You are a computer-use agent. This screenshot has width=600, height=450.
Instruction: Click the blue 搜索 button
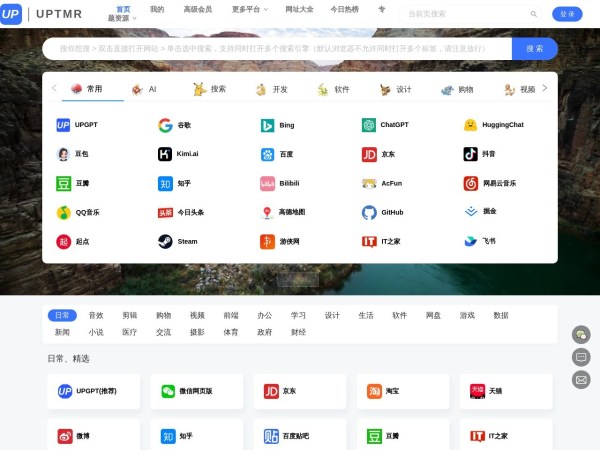[x=534, y=48]
